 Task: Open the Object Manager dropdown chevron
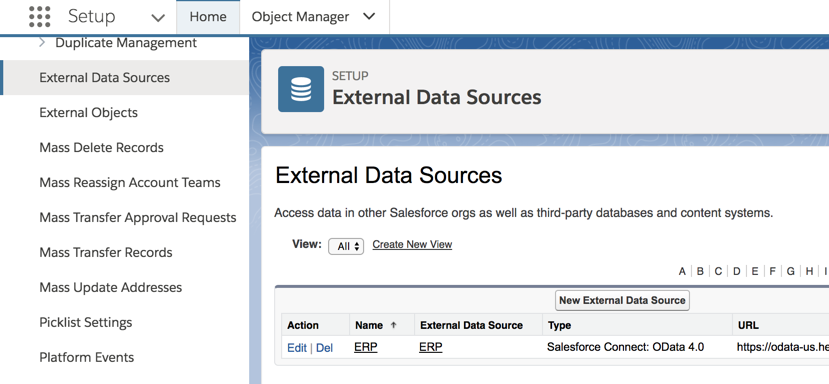point(369,16)
